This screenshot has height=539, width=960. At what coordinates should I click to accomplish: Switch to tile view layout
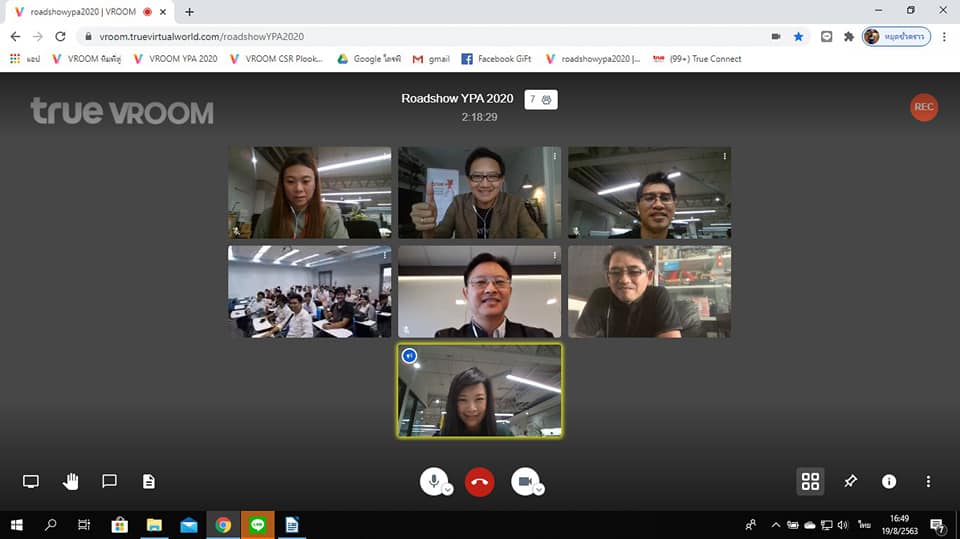tap(810, 482)
